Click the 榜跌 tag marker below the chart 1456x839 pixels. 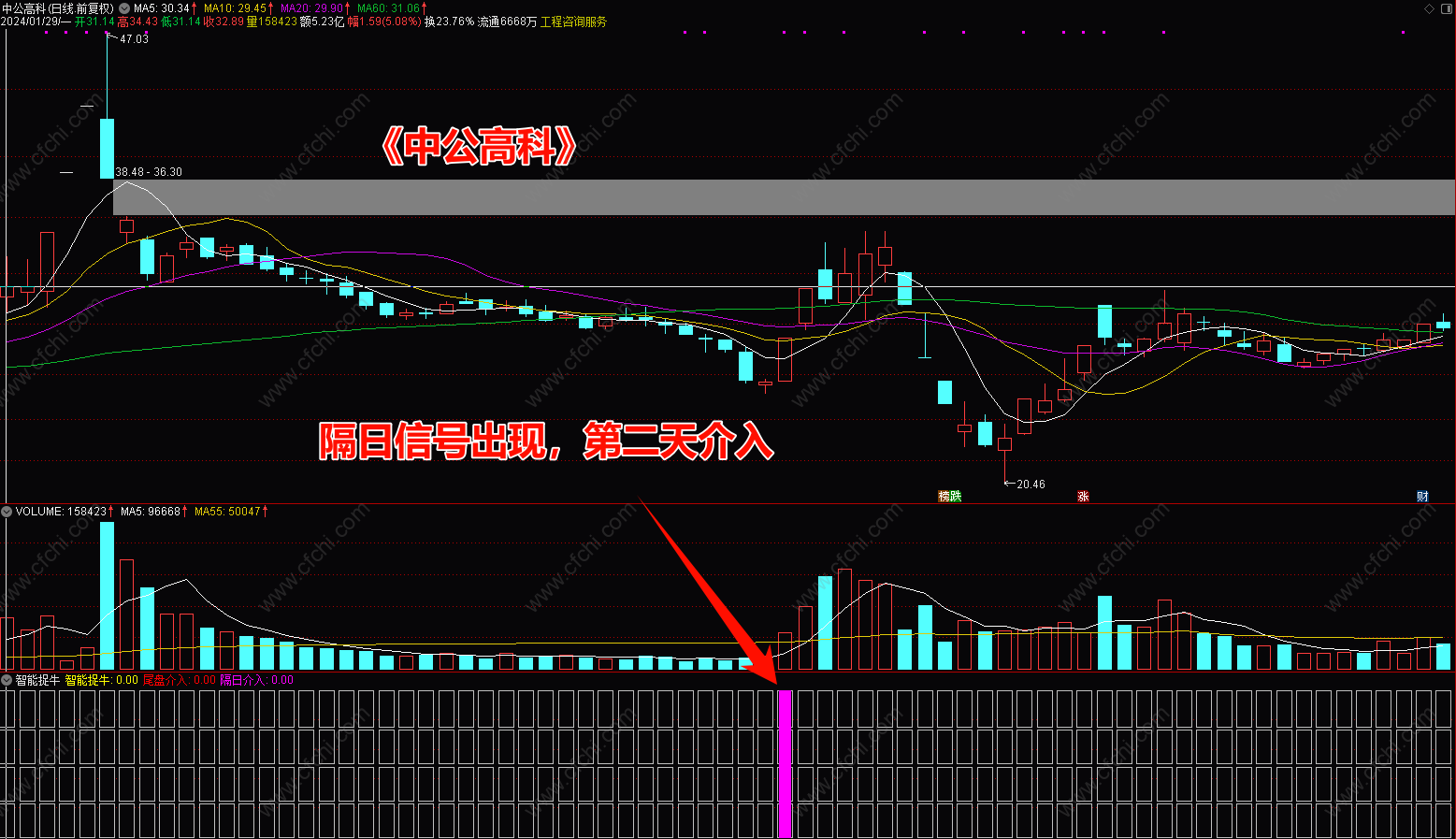(950, 496)
